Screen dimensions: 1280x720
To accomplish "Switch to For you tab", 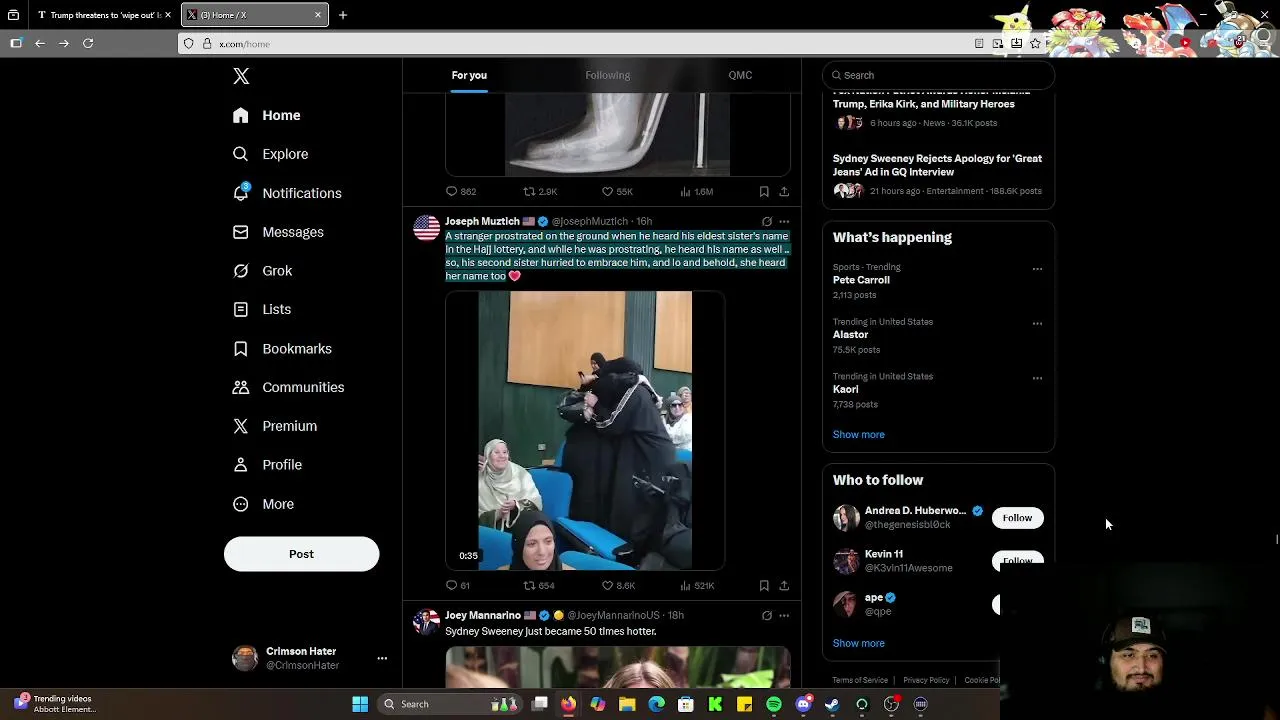I will (469, 75).
